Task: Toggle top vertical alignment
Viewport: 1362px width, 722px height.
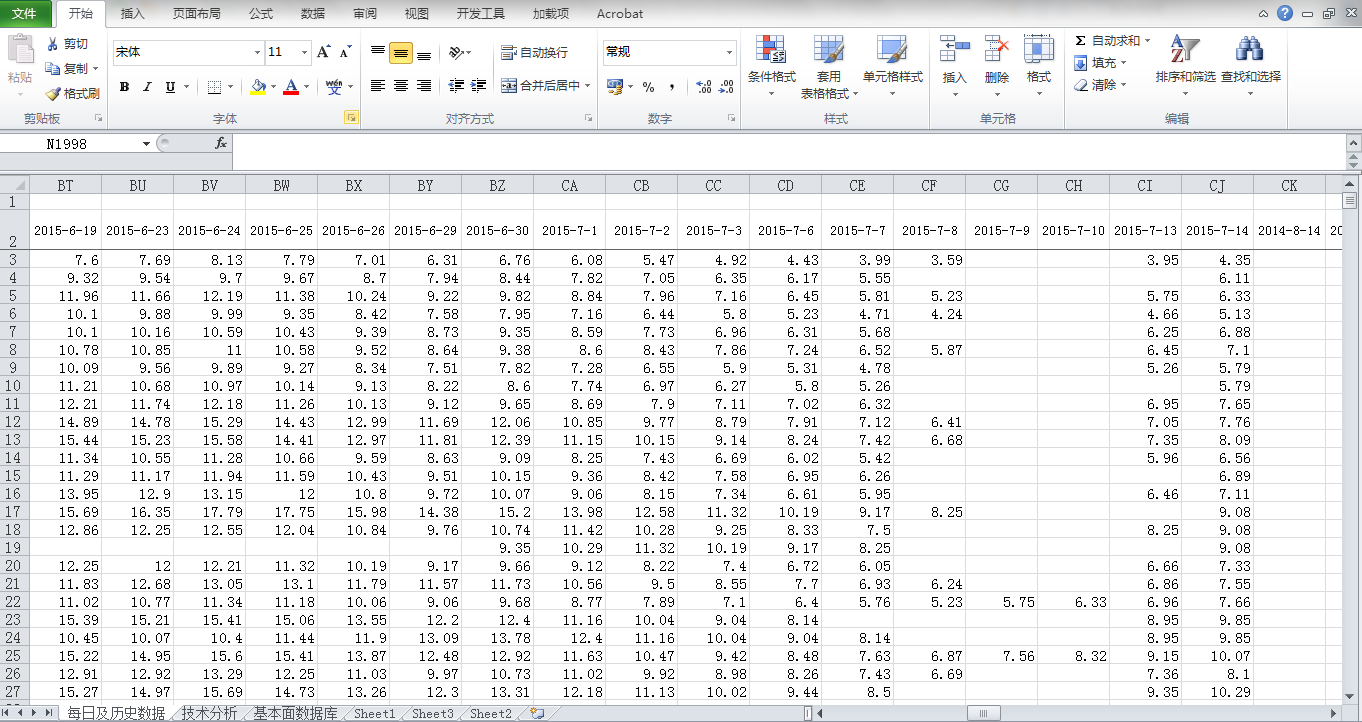Action: click(378, 52)
